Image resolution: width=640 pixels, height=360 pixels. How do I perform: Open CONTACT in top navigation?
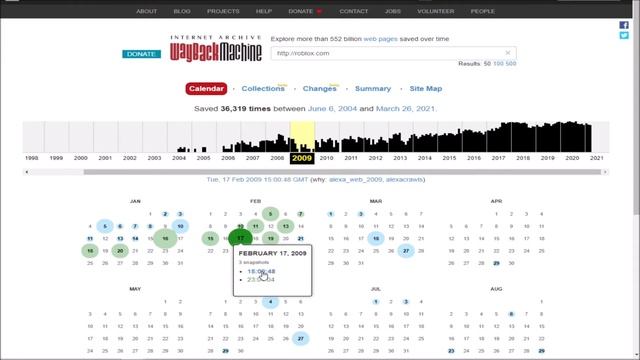tap(353, 11)
